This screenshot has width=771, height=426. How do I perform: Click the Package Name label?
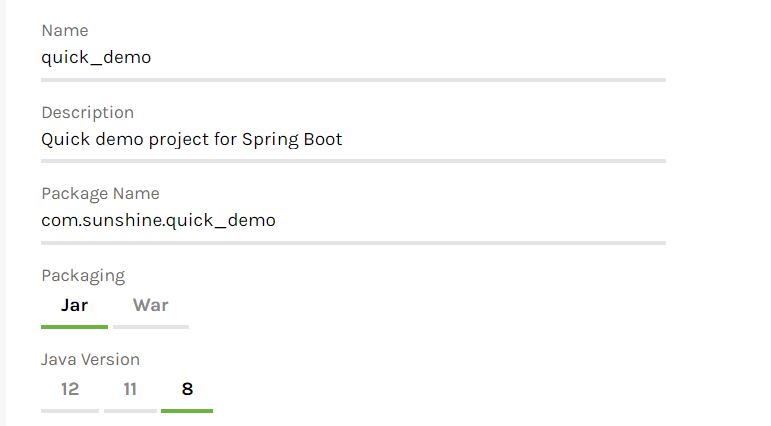pos(100,193)
